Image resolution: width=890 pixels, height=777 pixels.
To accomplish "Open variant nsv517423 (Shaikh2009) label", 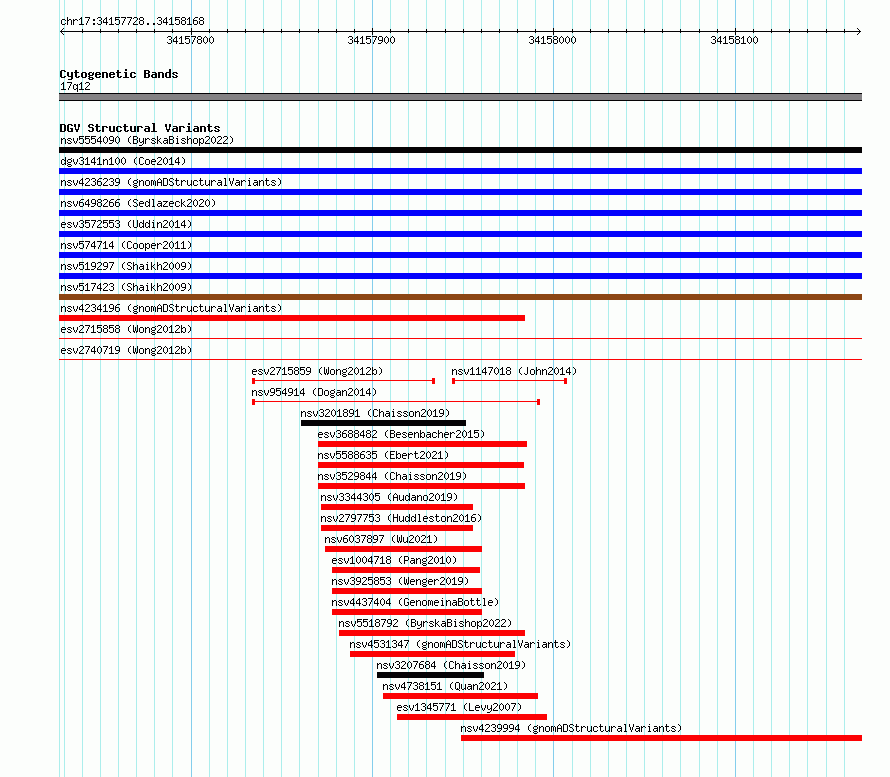I will (126, 287).
